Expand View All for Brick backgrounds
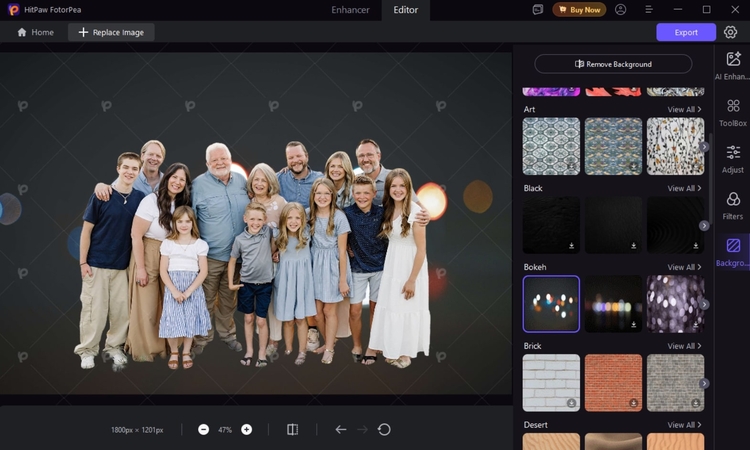The height and width of the screenshot is (450, 750). (684, 346)
